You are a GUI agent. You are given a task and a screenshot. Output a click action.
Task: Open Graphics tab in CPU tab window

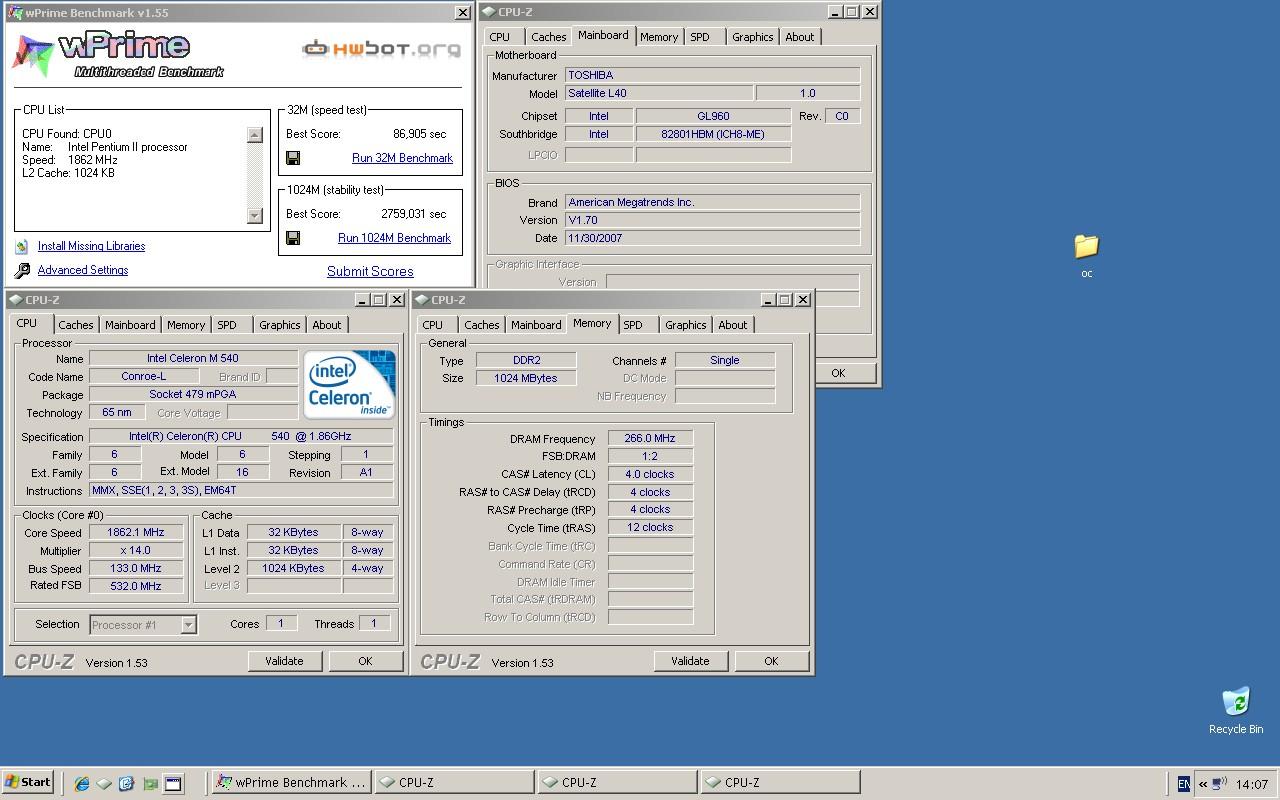(x=280, y=325)
